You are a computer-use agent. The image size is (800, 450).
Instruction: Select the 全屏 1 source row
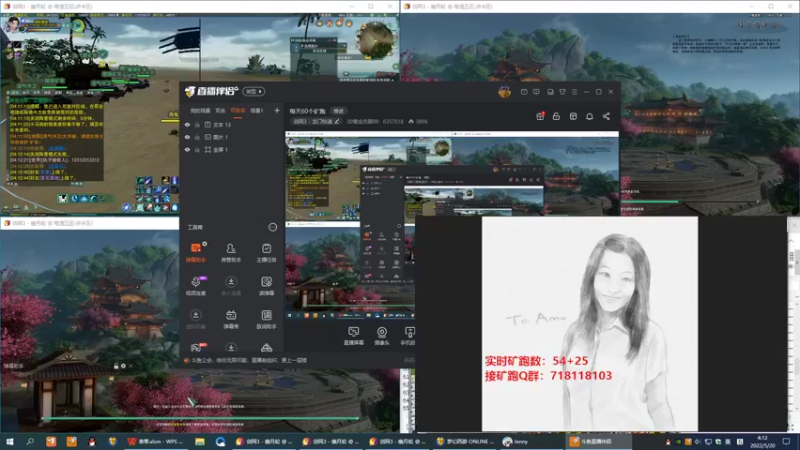[x=232, y=149]
